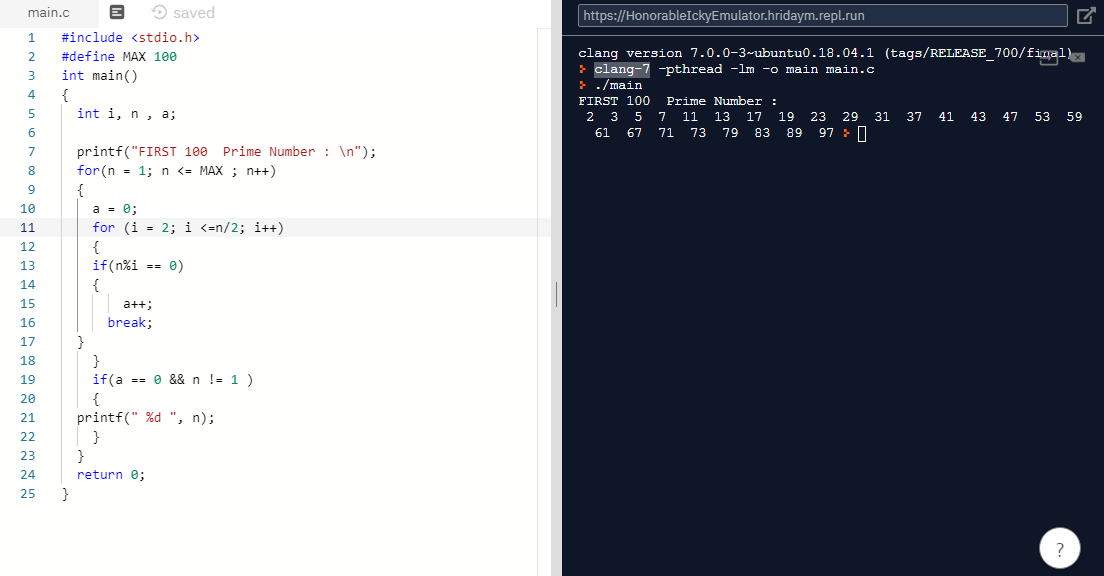Click the printf 'FIRST 100 Prime Number' line
1104x576 pixels.
click(x=226, y=151)
